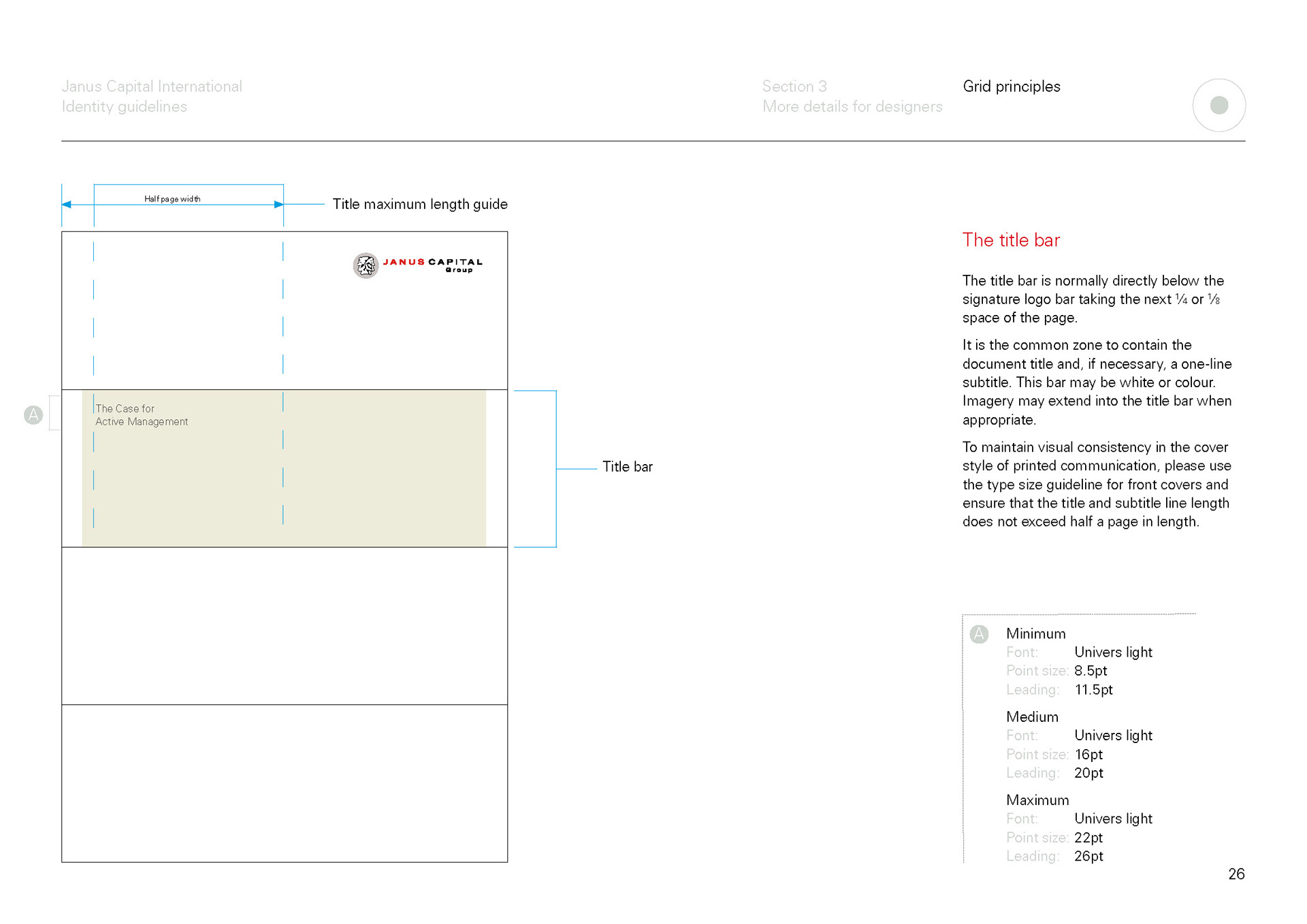Click 'Janus Capital International' header text

pos(152,86)
